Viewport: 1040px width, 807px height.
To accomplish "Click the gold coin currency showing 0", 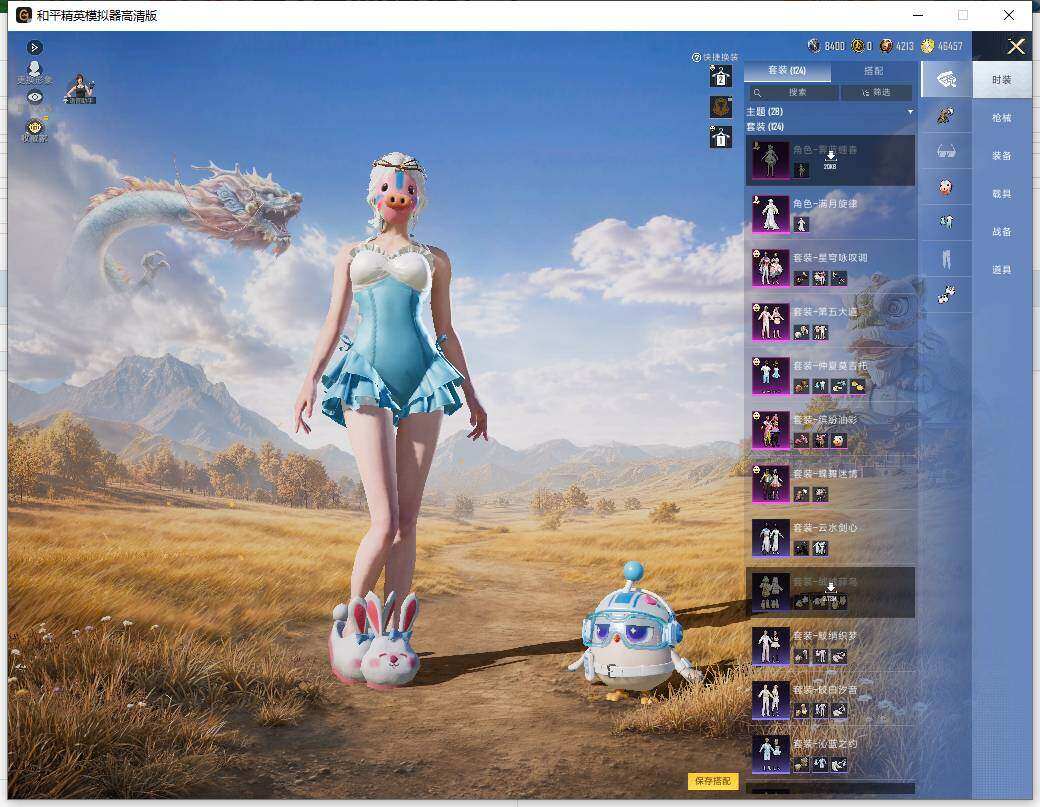I will [x=857, y=45].
